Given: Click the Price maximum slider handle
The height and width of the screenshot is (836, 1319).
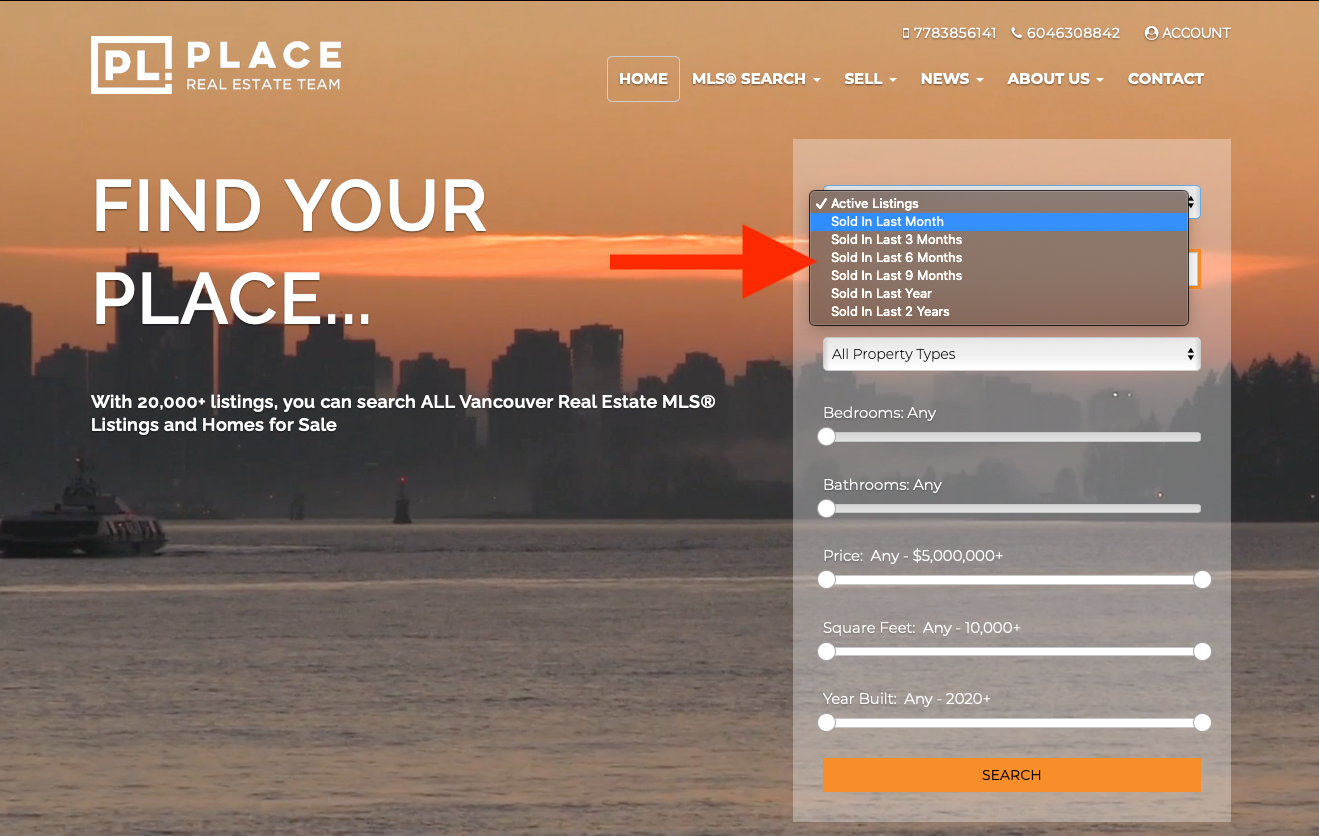Looking at the screenshot, I should click(x=1202, y=580).
